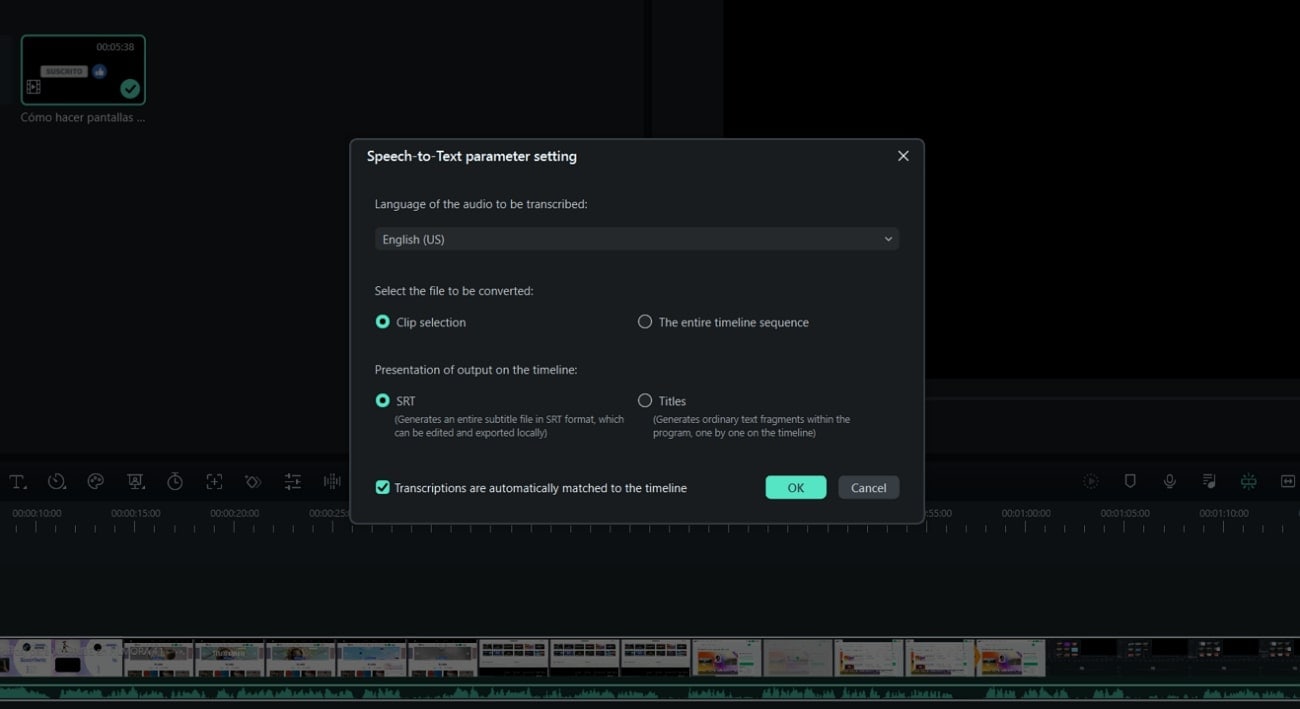
Task: Click the Titles description about text fragments
Action: (x=751, y=426)
